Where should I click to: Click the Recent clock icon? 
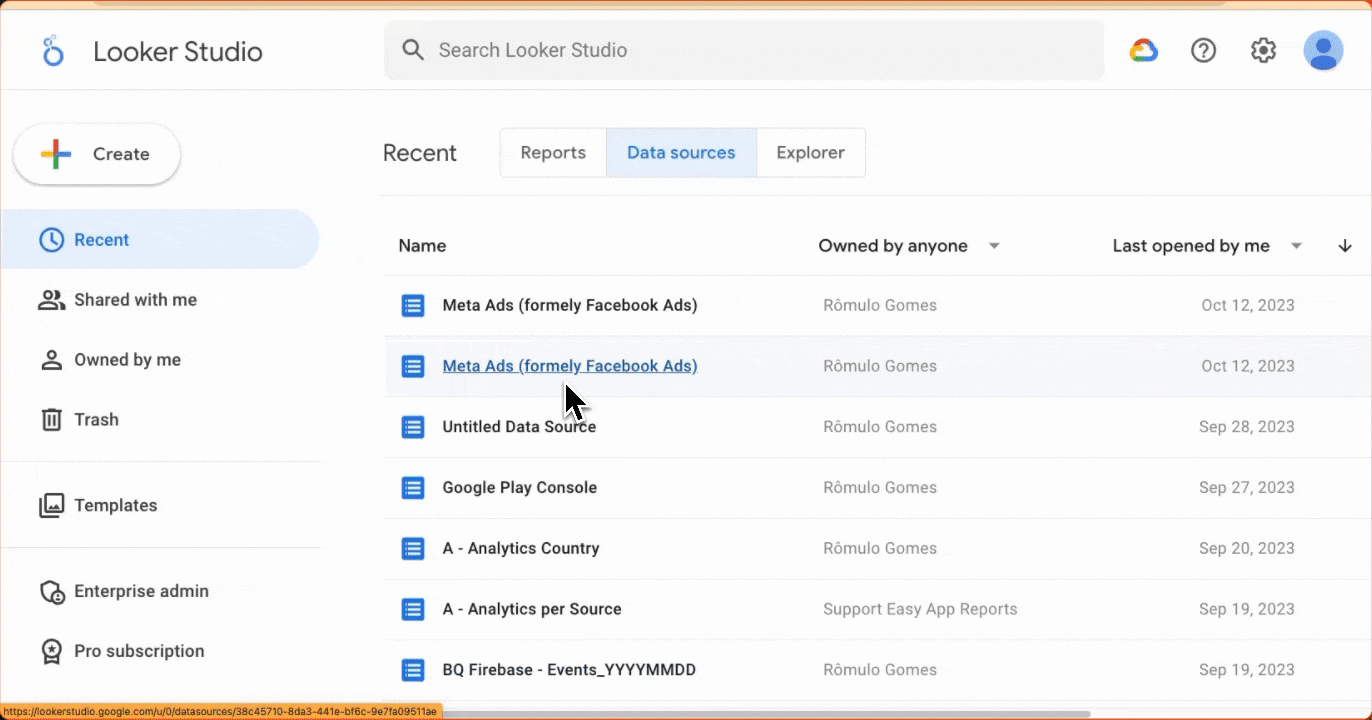click(x=51, y=240)
